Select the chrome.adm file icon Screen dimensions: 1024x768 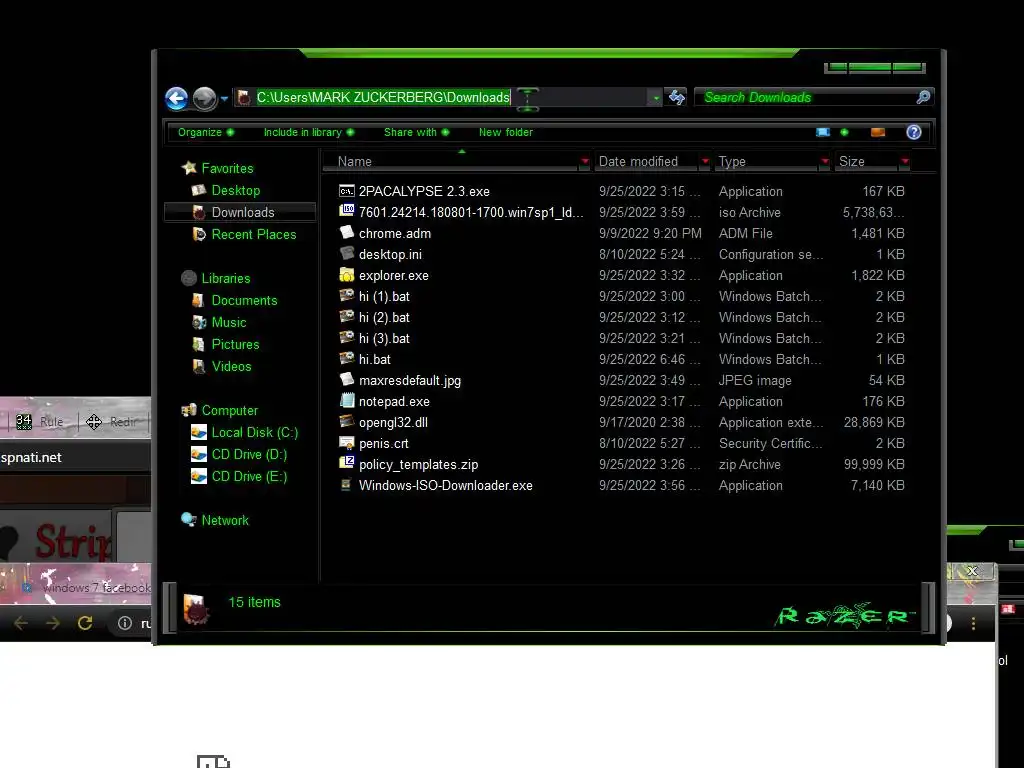347,232
